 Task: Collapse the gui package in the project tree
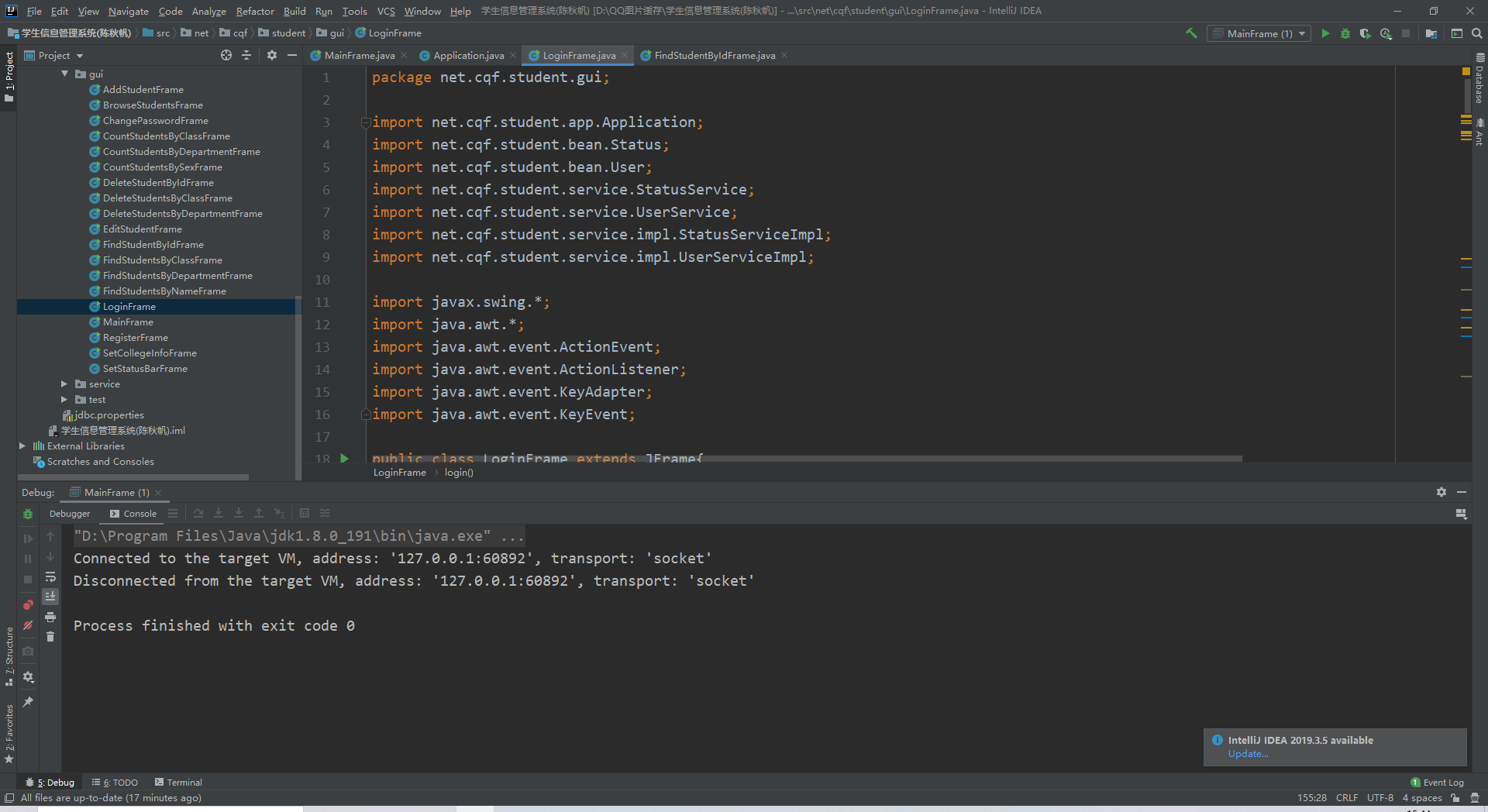[65, 74]
